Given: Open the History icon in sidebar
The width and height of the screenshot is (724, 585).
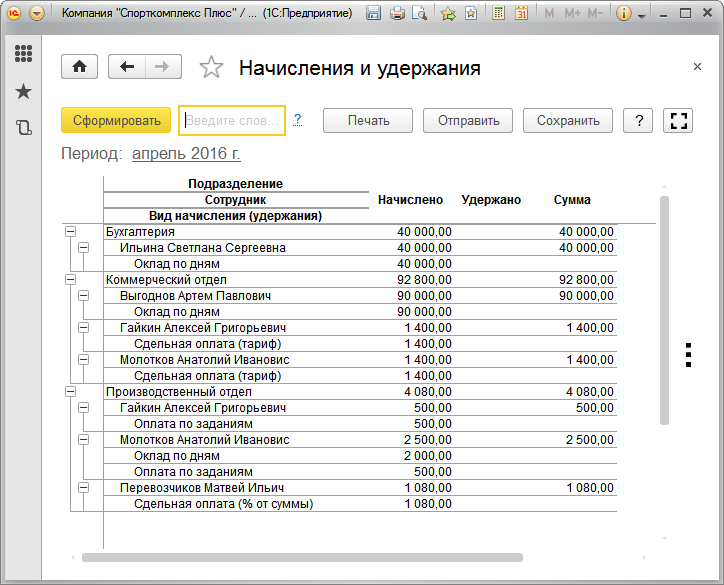Looking at the screenshot, I should [23, 128].
